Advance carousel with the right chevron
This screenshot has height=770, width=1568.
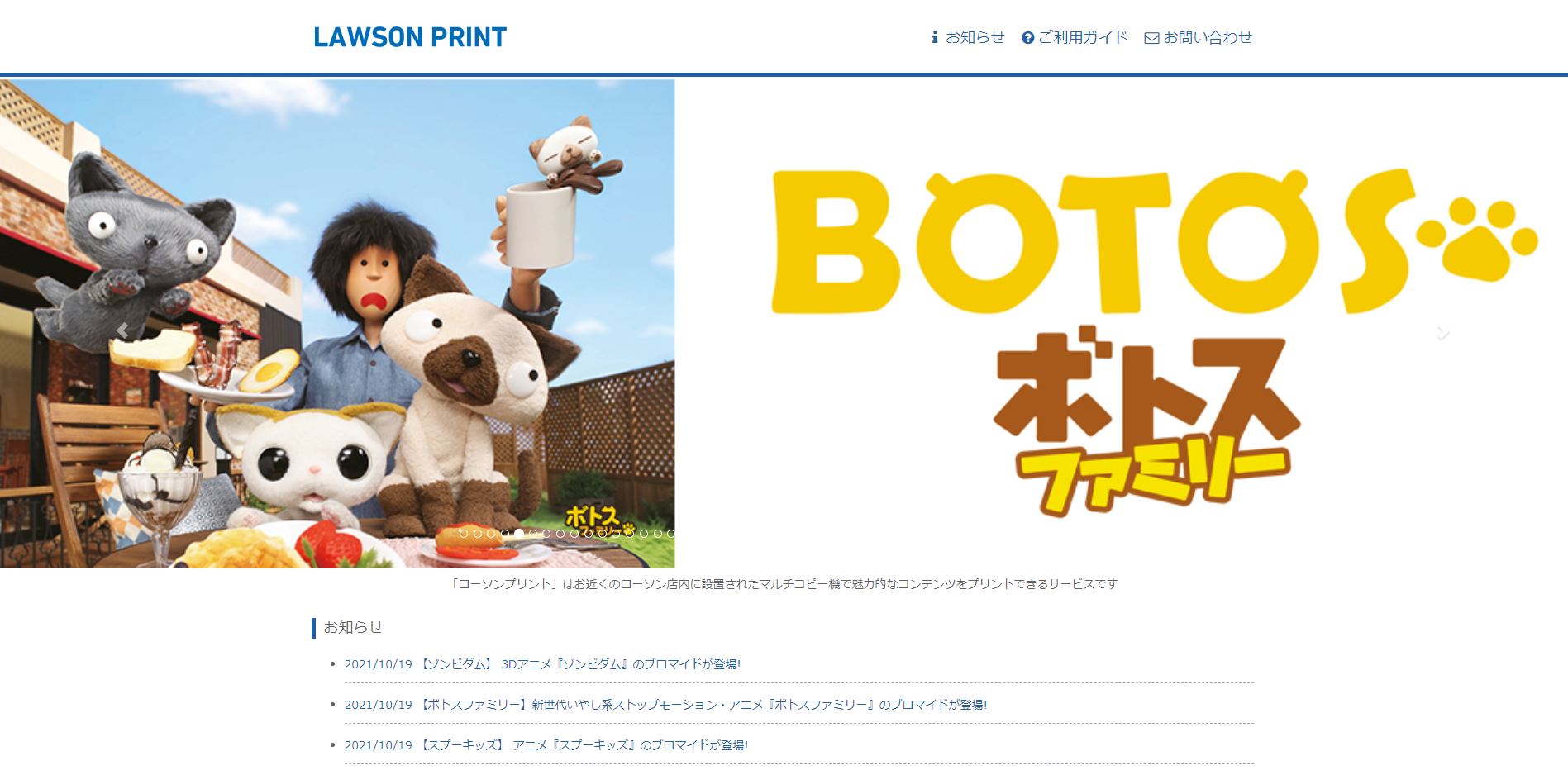click(x=1443, y=332)
